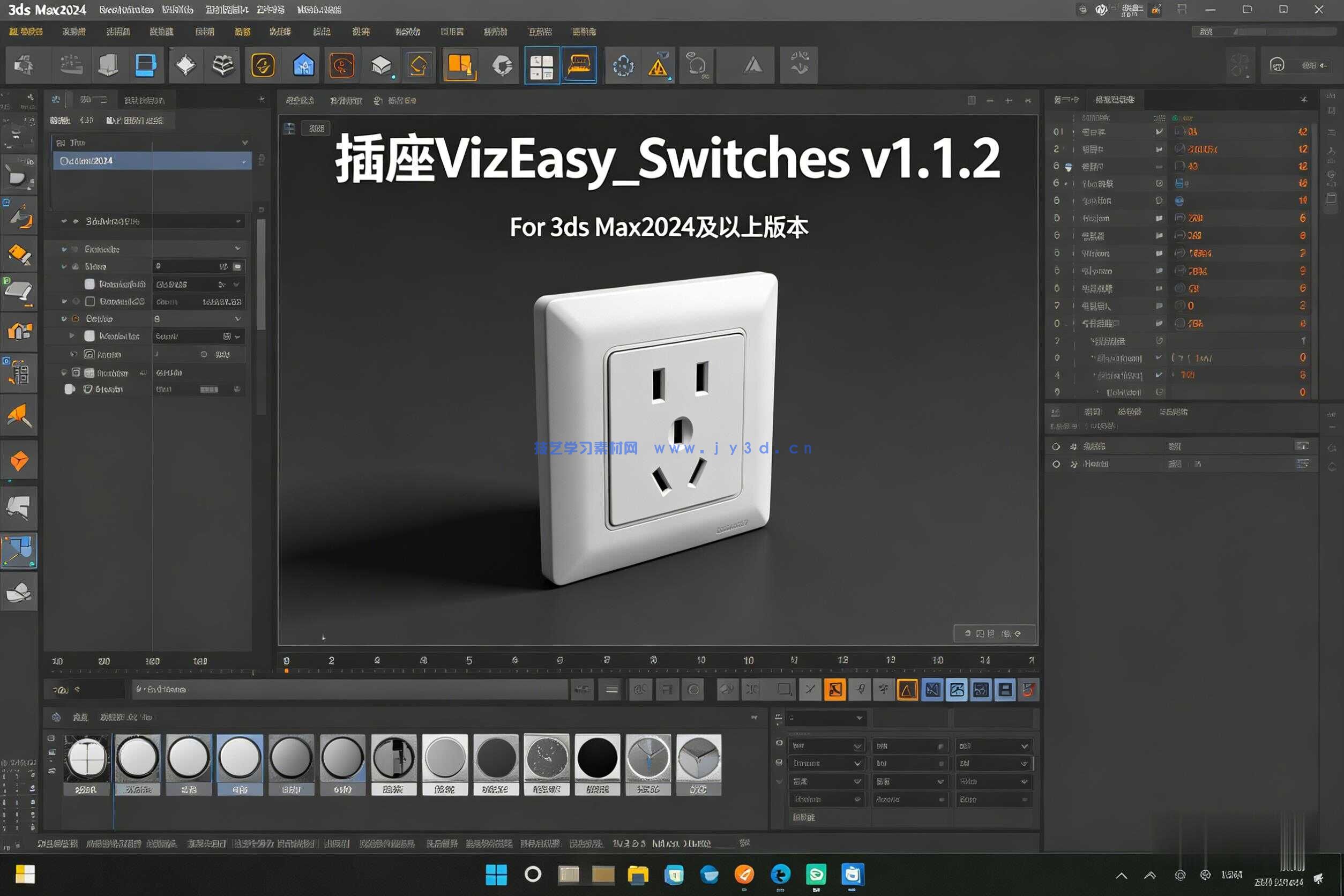Collapse the 3d section header in left panel
The image size is (1344, 896).
point(64,221)
